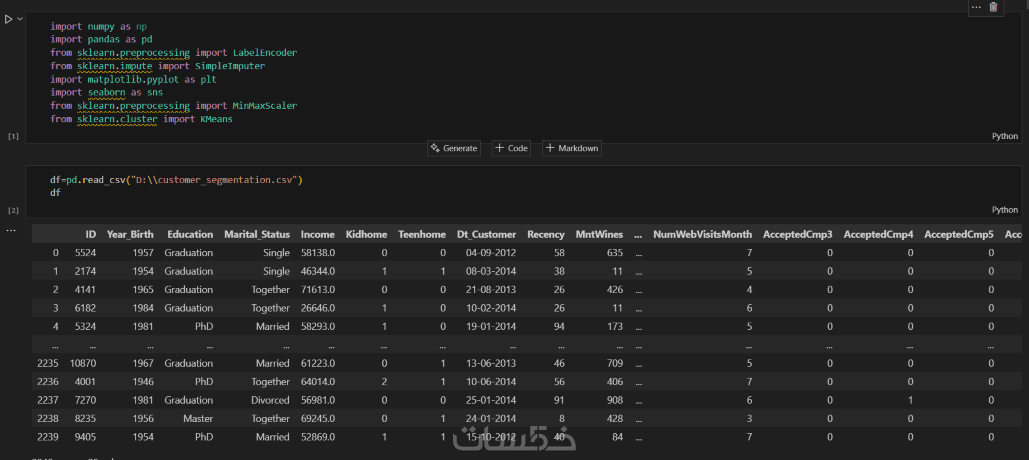
Task: Click the Generate button
Action: click(454, 148)
